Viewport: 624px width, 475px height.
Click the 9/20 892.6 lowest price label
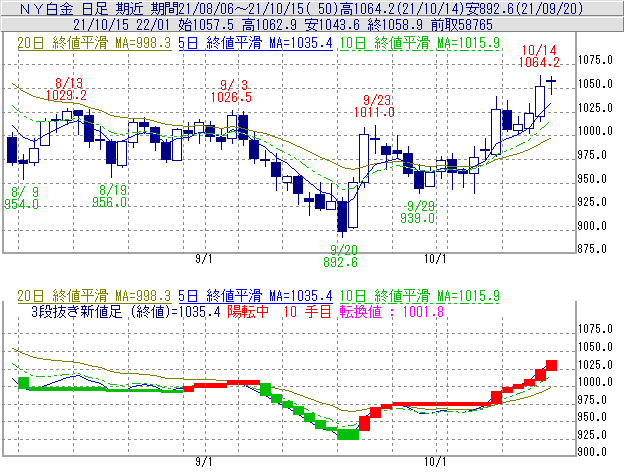click(341, 256)
